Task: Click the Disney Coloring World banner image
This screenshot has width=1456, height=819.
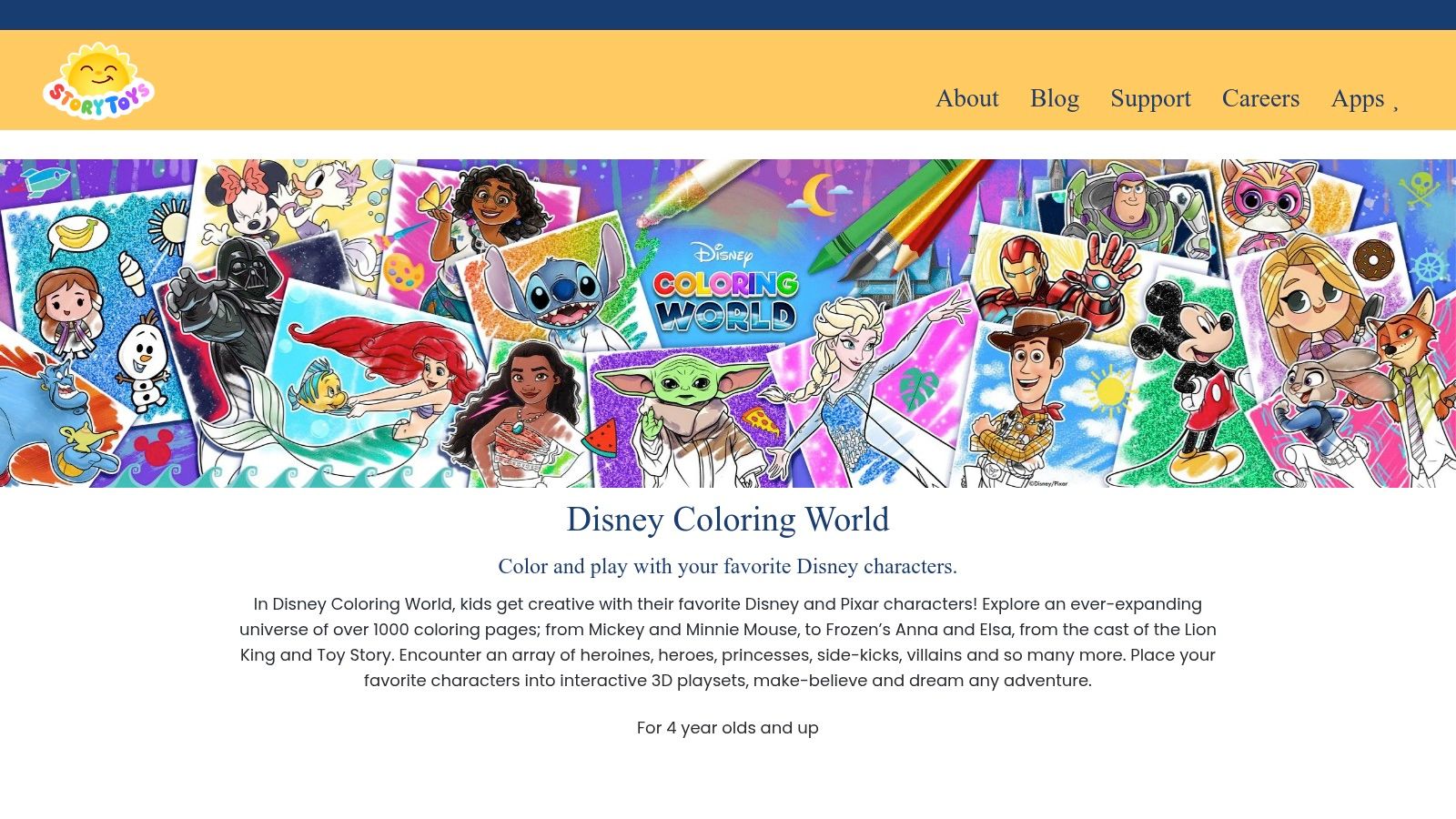Action: [728, 323]
